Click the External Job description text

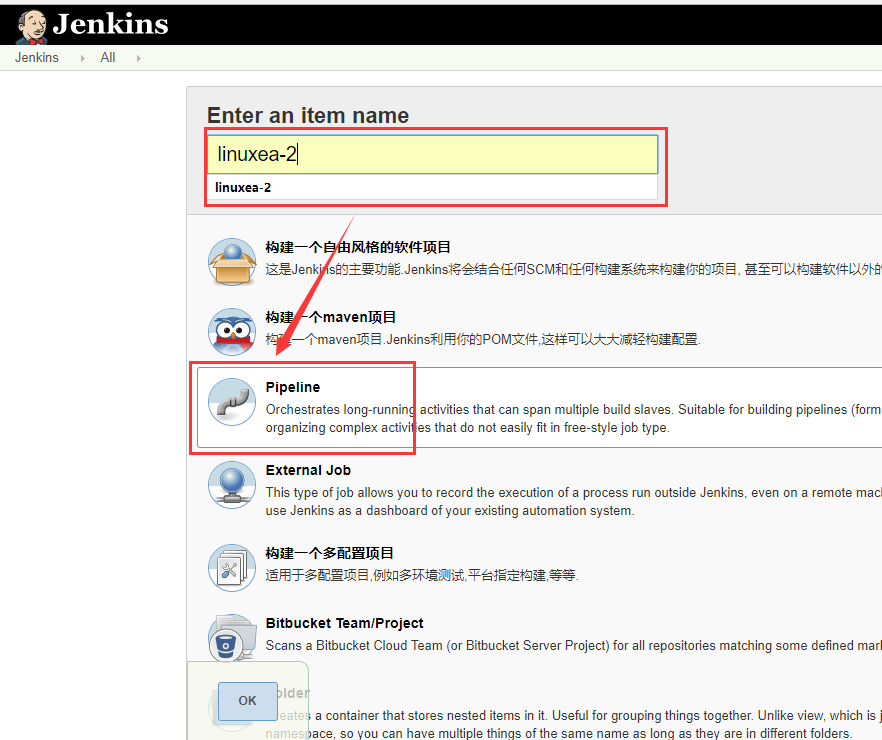(x=573, y=502)
